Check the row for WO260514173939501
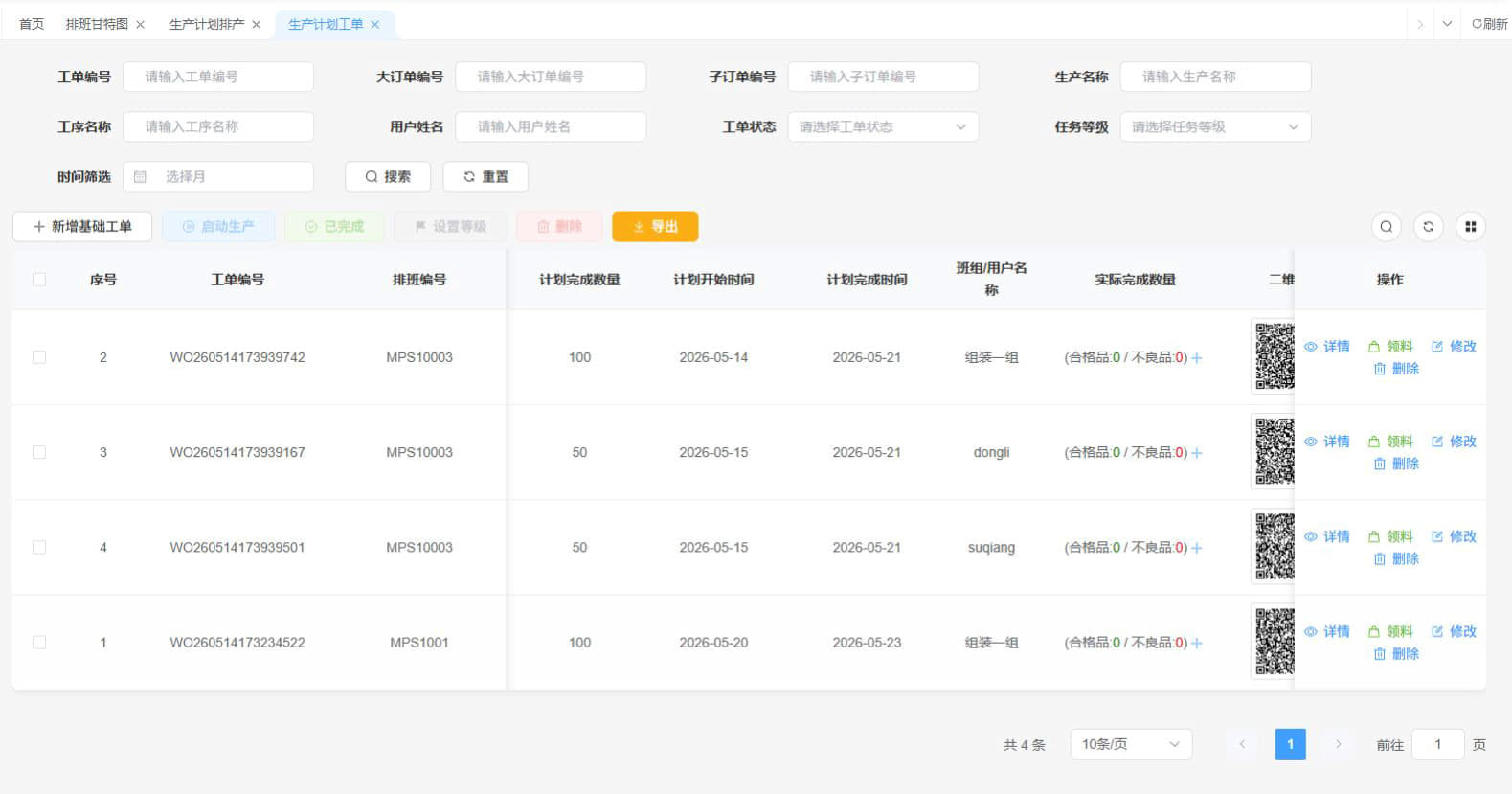The image size is (1512, 794). [39, 547]
